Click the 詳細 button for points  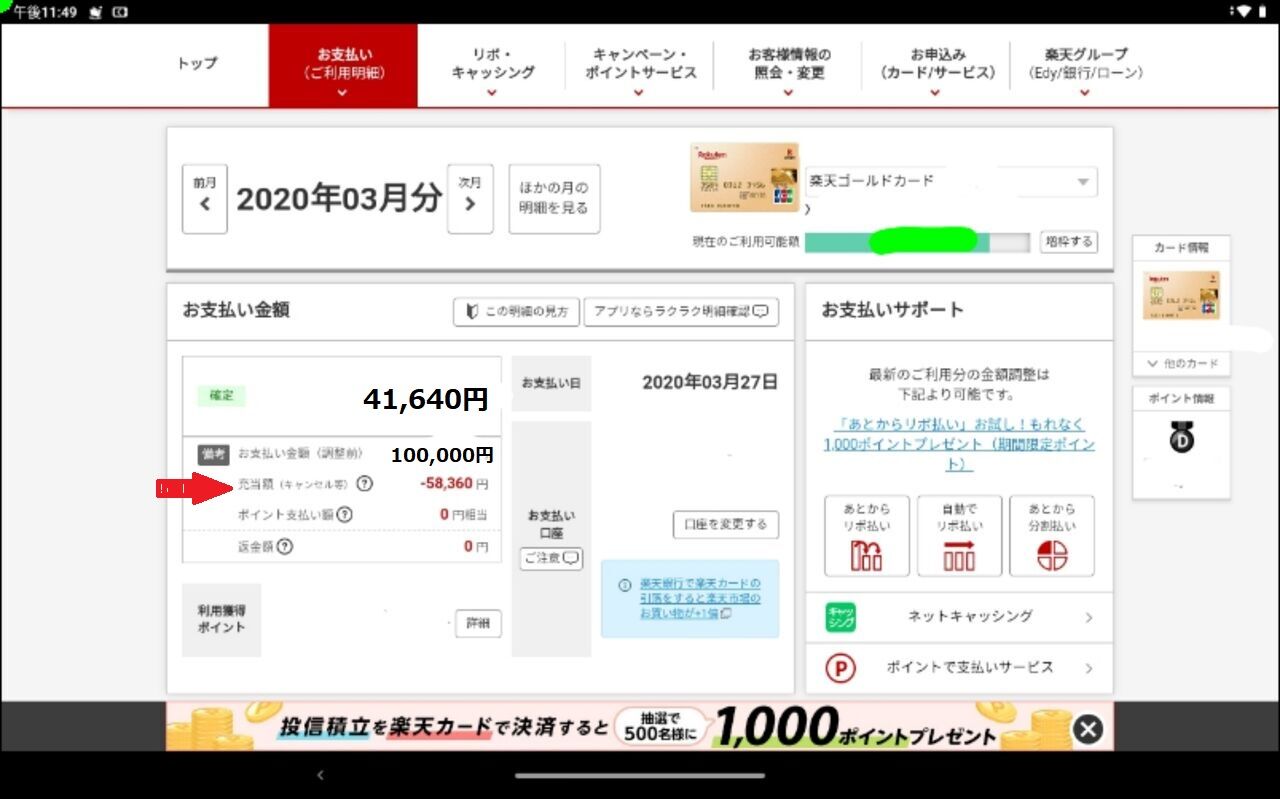[478, 623]
